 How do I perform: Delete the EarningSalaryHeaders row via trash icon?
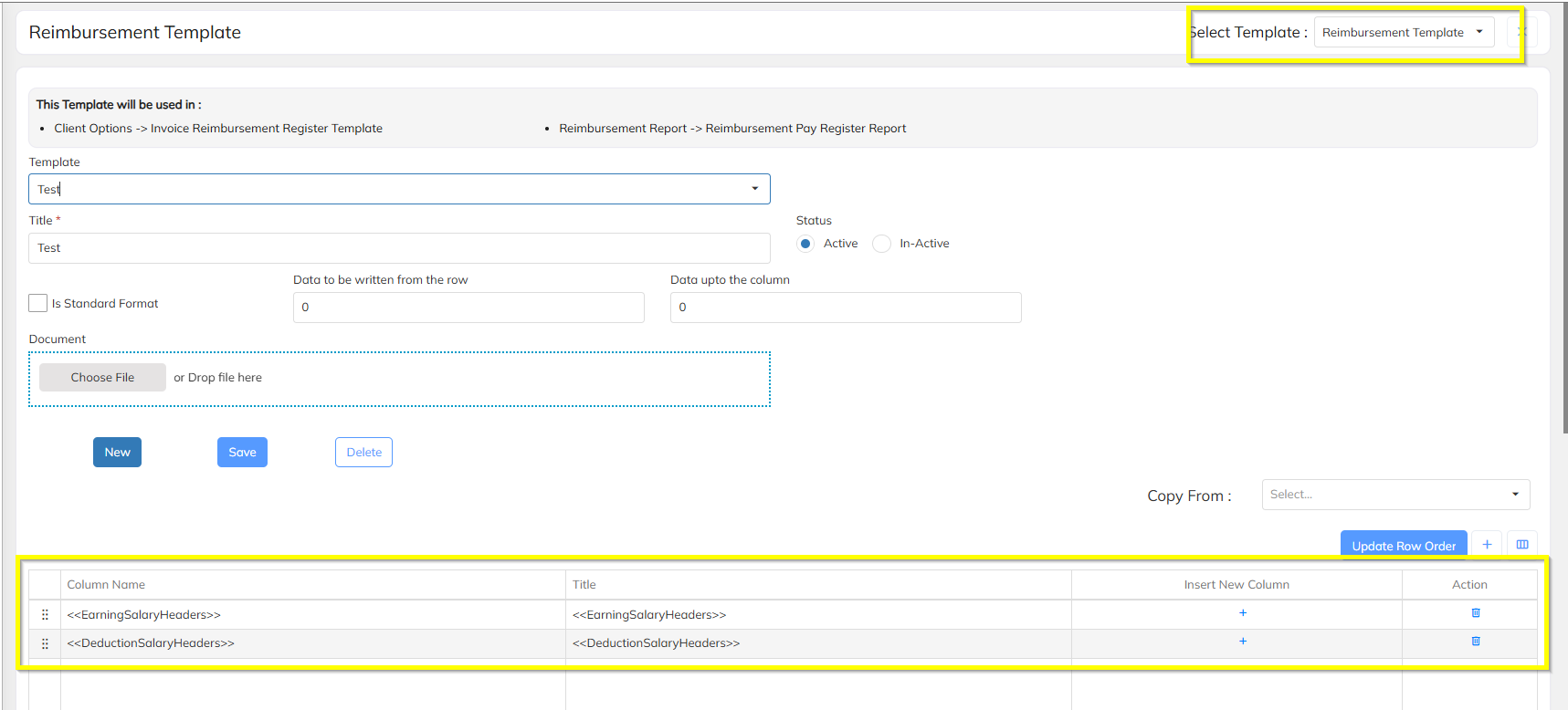coord(1475,613)
